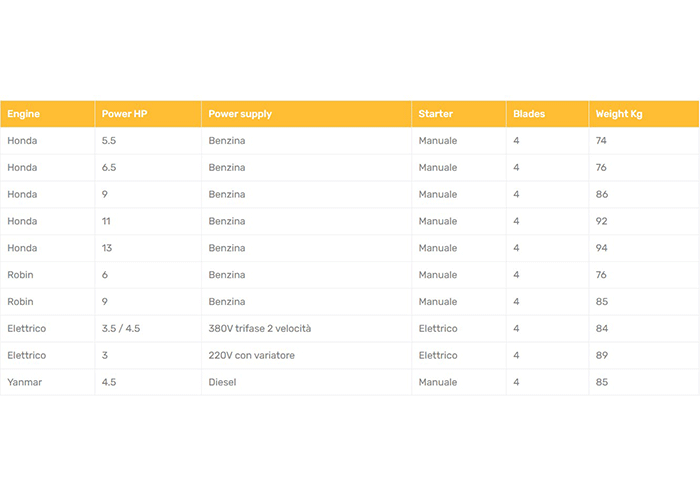Click the weight value 74
The height and width of the screenshot is (490, 700).
click(644, 141)
